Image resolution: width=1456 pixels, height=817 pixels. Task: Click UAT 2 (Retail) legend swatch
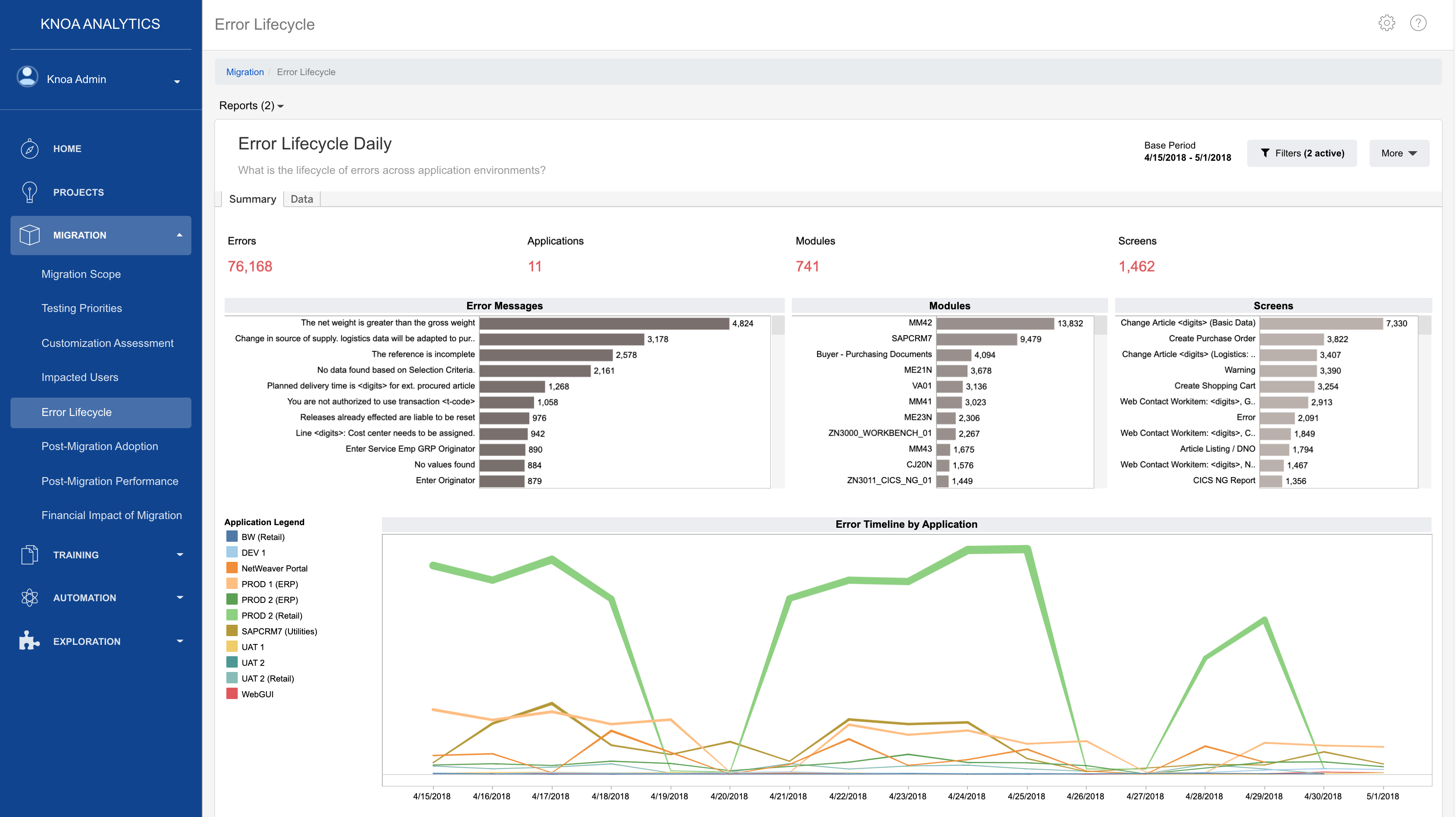click(232, 678)
